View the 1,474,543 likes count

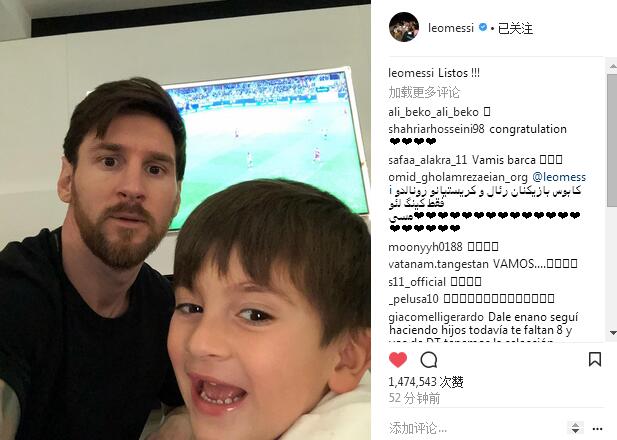426,382
